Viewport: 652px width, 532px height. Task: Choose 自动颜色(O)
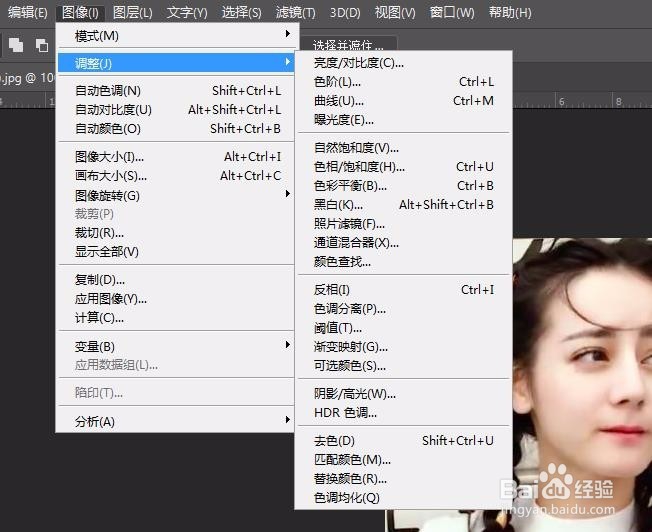coord(175,129)
